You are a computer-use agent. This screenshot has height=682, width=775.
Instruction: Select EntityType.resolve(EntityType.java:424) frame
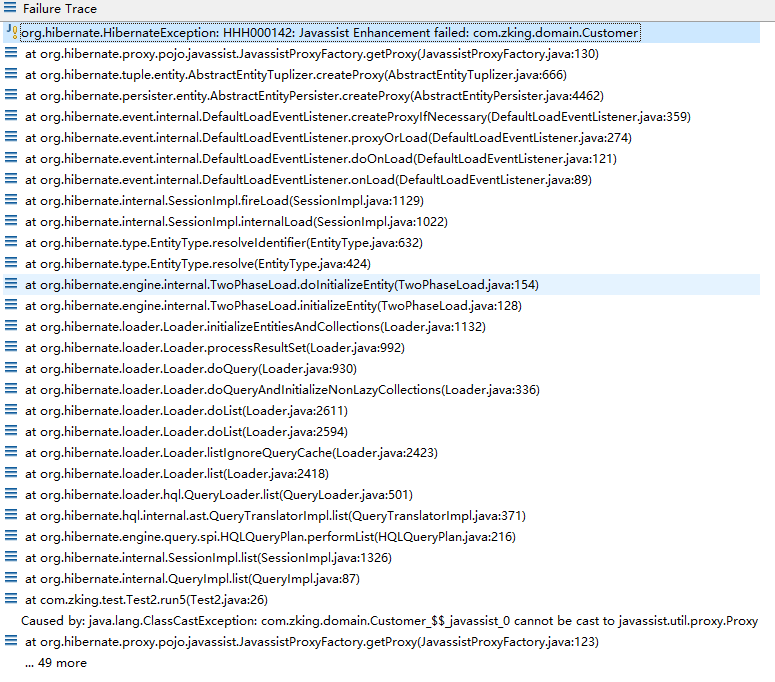point(198,264)
